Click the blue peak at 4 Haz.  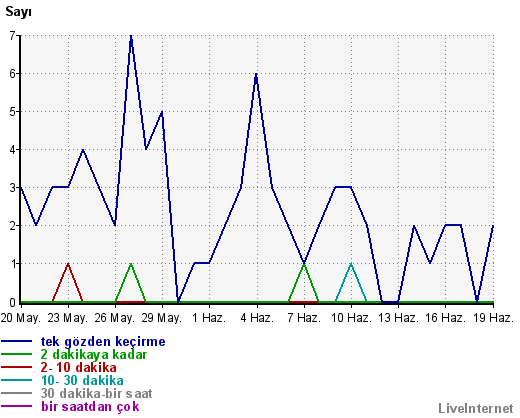coord(256,74)
